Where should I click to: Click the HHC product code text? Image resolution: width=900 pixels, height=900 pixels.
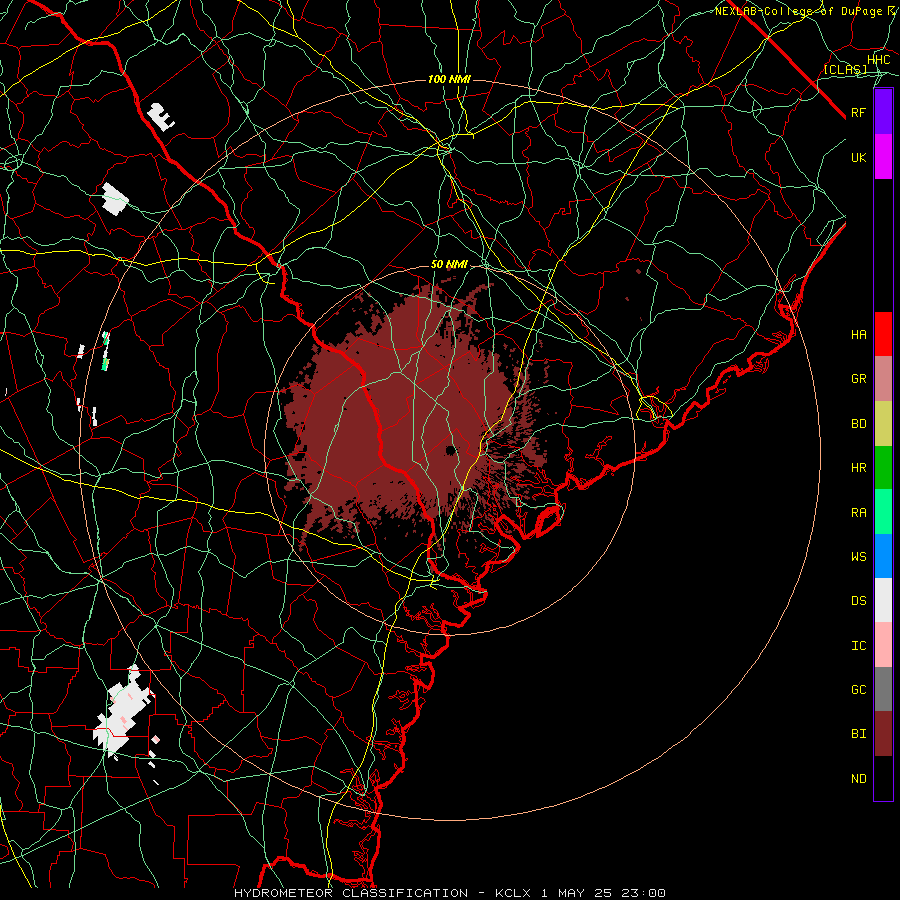coord(879,60)
